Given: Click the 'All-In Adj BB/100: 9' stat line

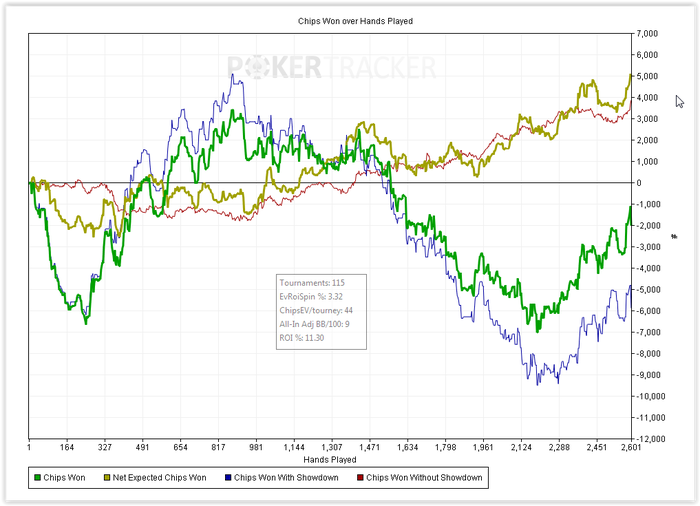Looking at the screenshot, I should coord(314,324).
